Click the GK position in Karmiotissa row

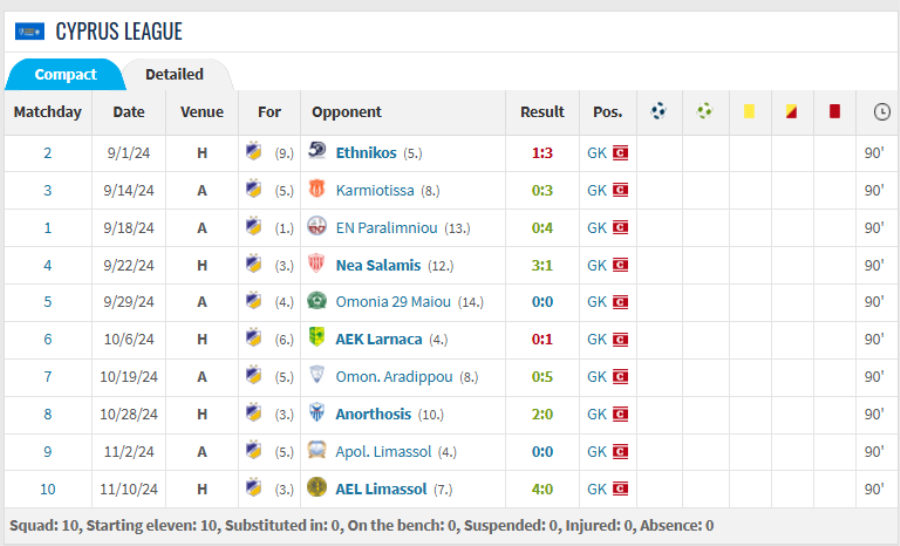click(x=597, y=190)
